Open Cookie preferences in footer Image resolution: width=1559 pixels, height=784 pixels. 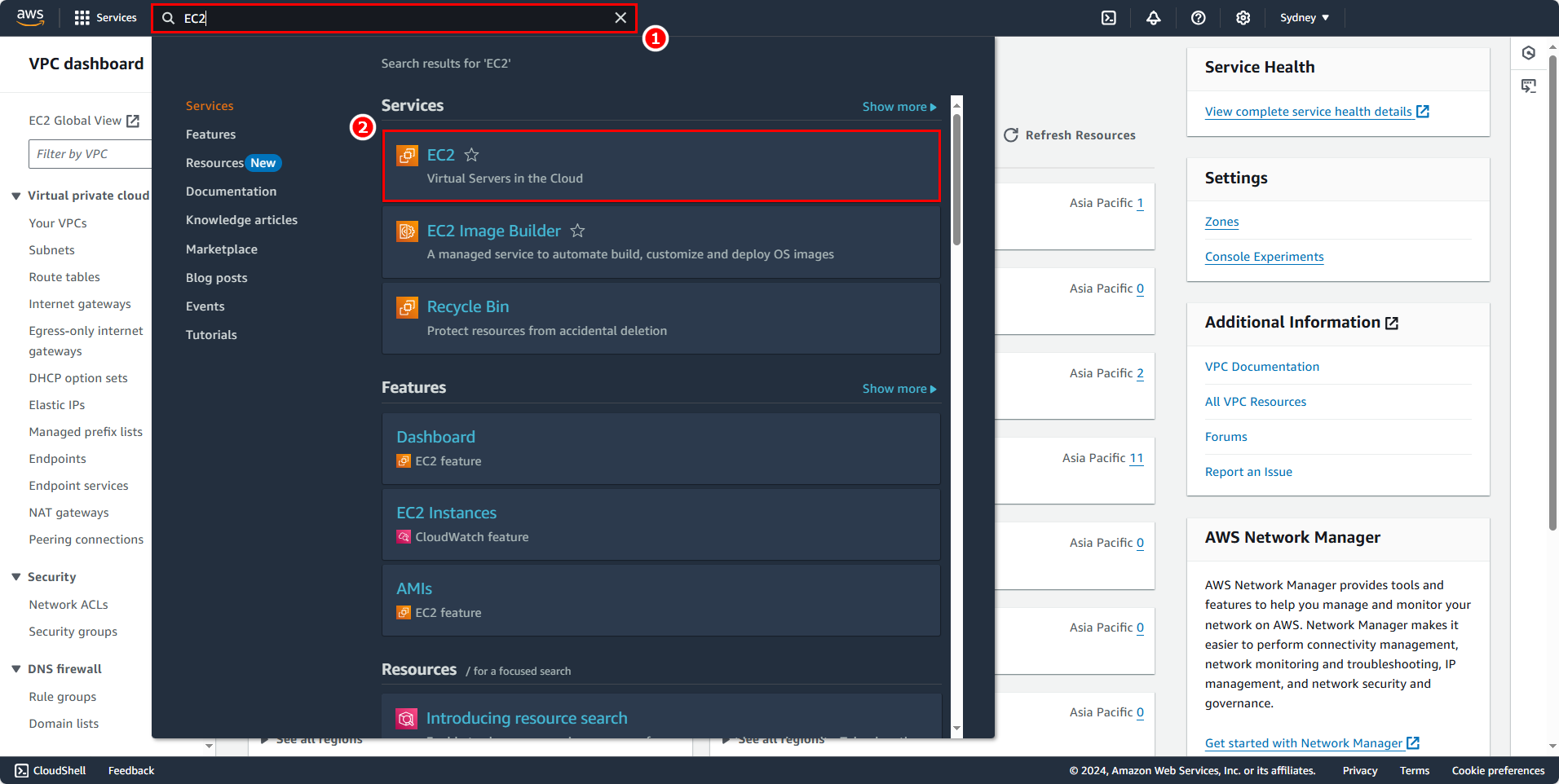pyautogui.click(x=1498, y=770)
